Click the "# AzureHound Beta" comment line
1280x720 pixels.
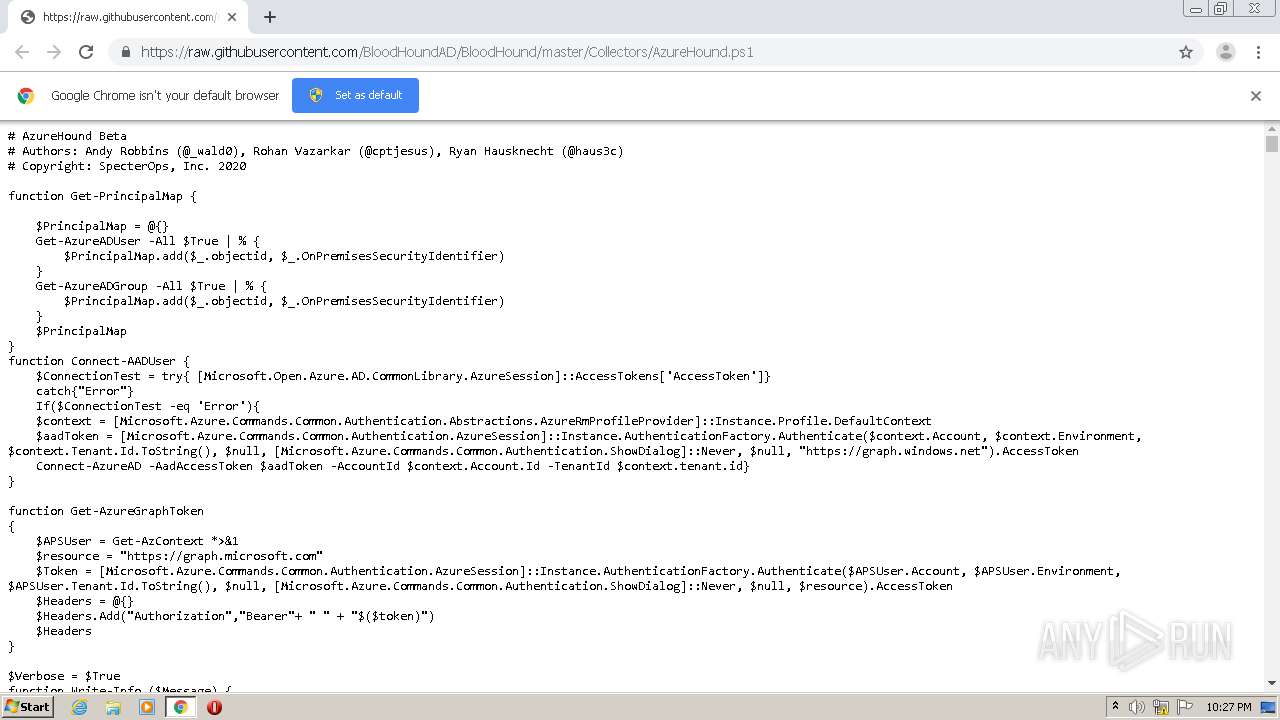point(67,136)
